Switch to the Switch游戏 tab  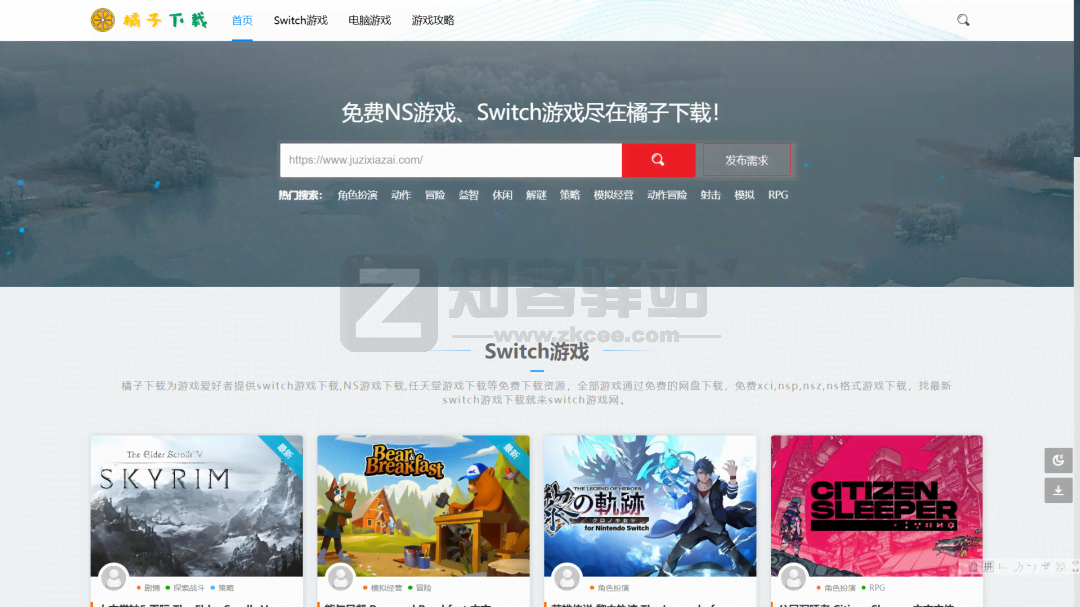coord(300,19)
